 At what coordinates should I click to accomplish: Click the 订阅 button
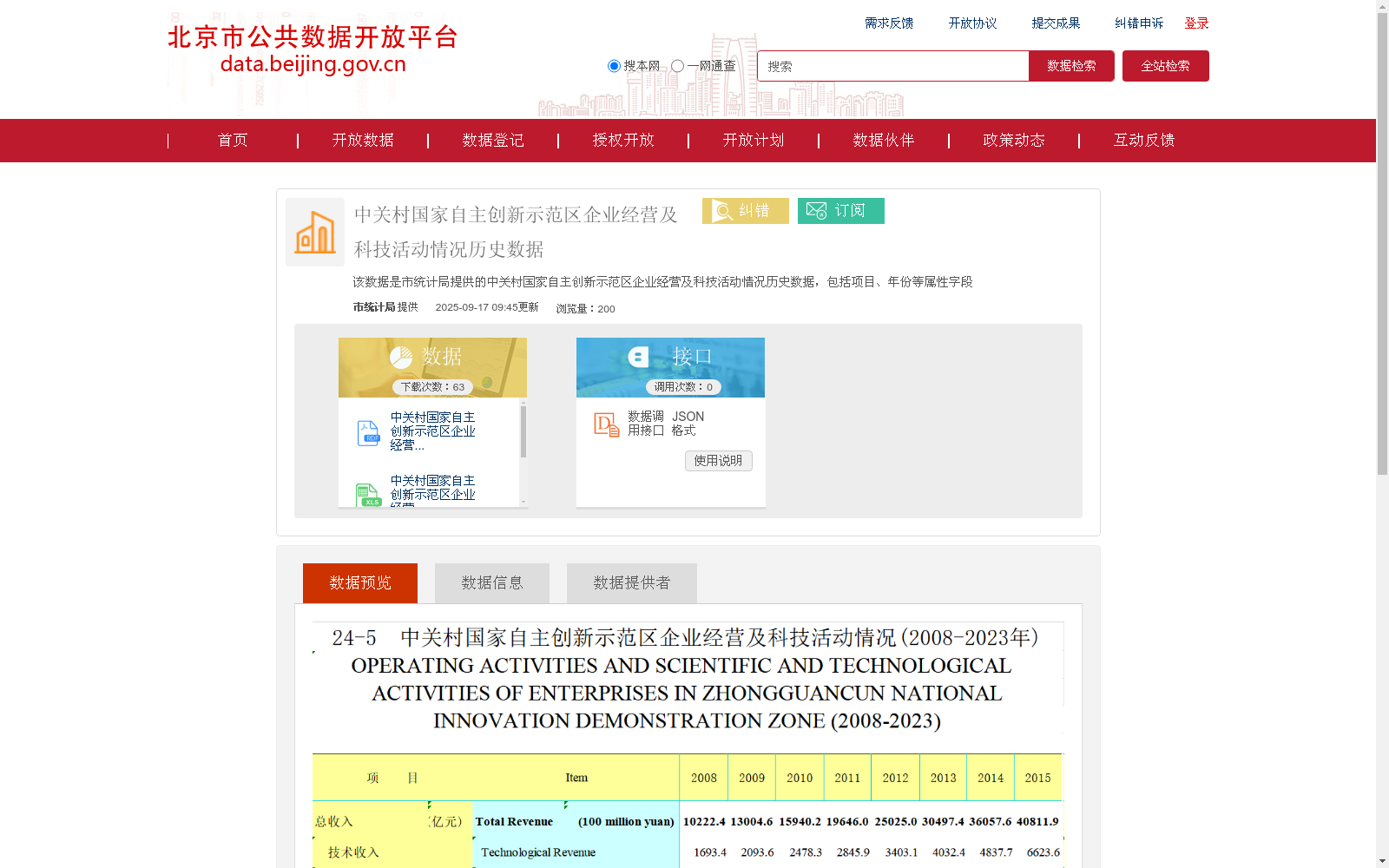(841, 211)
